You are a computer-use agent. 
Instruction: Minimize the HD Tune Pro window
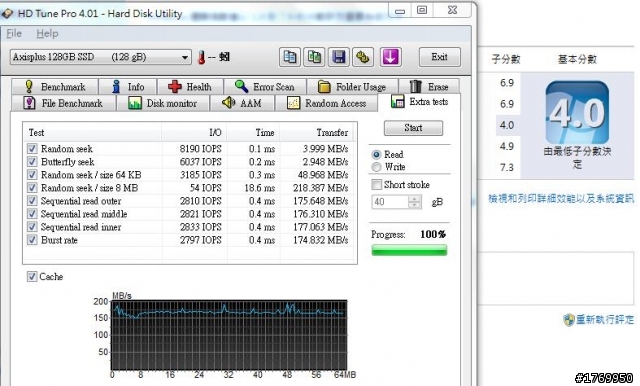pos(400,10)
